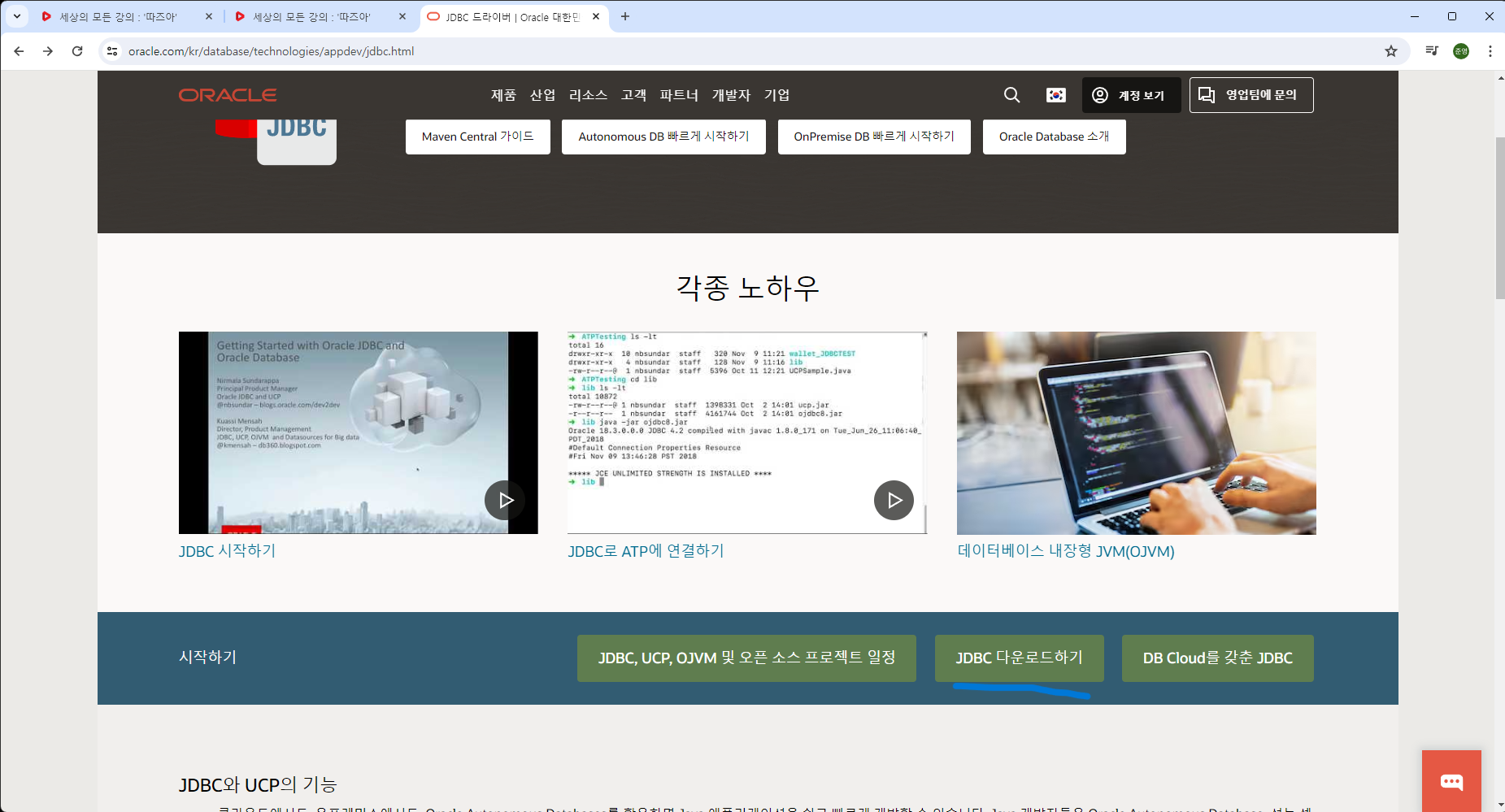
Task: Click Autonomous DB 빠르게 시작하기
Action: click(x=663, y=137)
